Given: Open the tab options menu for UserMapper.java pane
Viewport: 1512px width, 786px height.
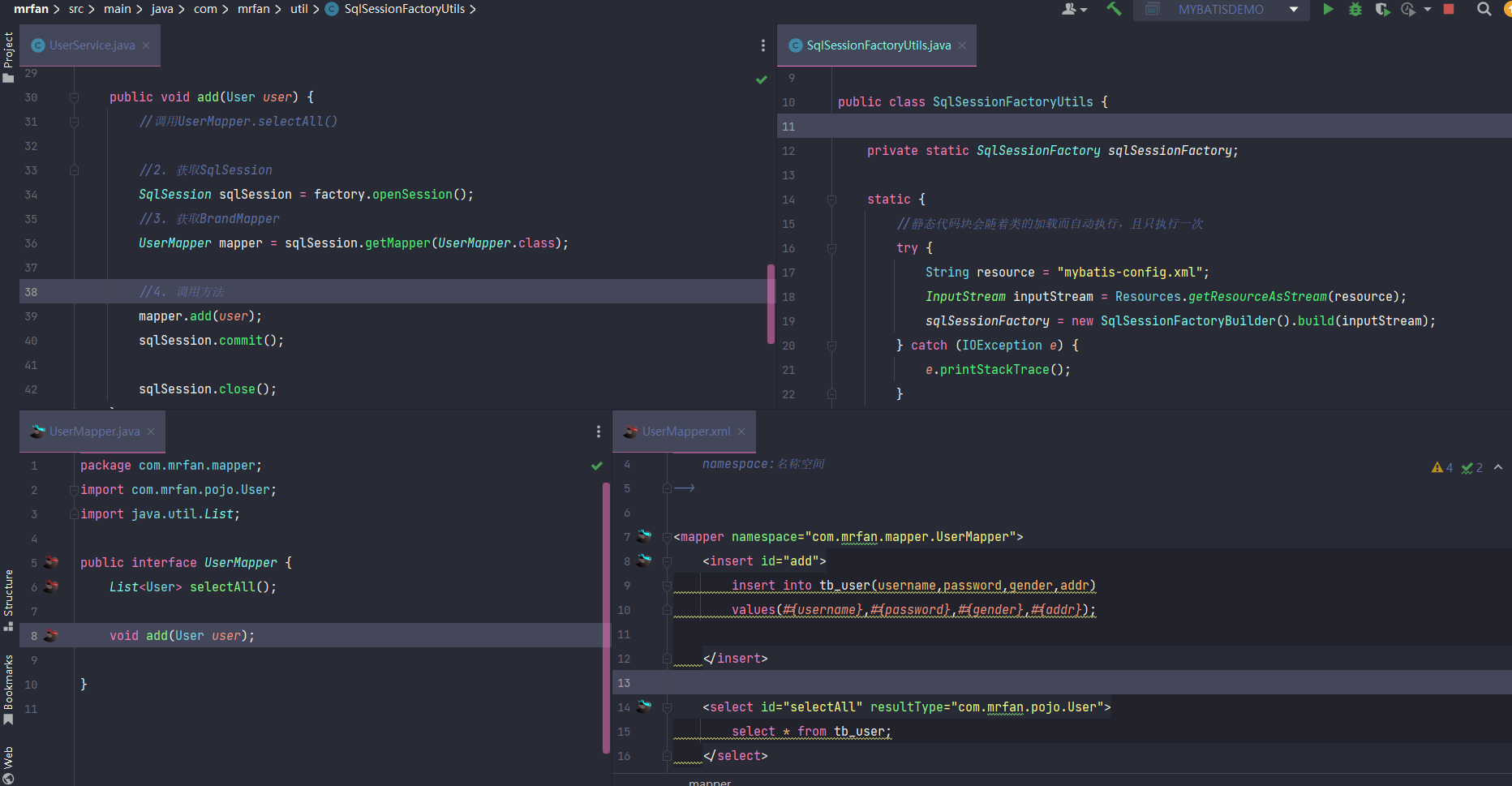Looking at the screenshot, I should tap(599, 432).
